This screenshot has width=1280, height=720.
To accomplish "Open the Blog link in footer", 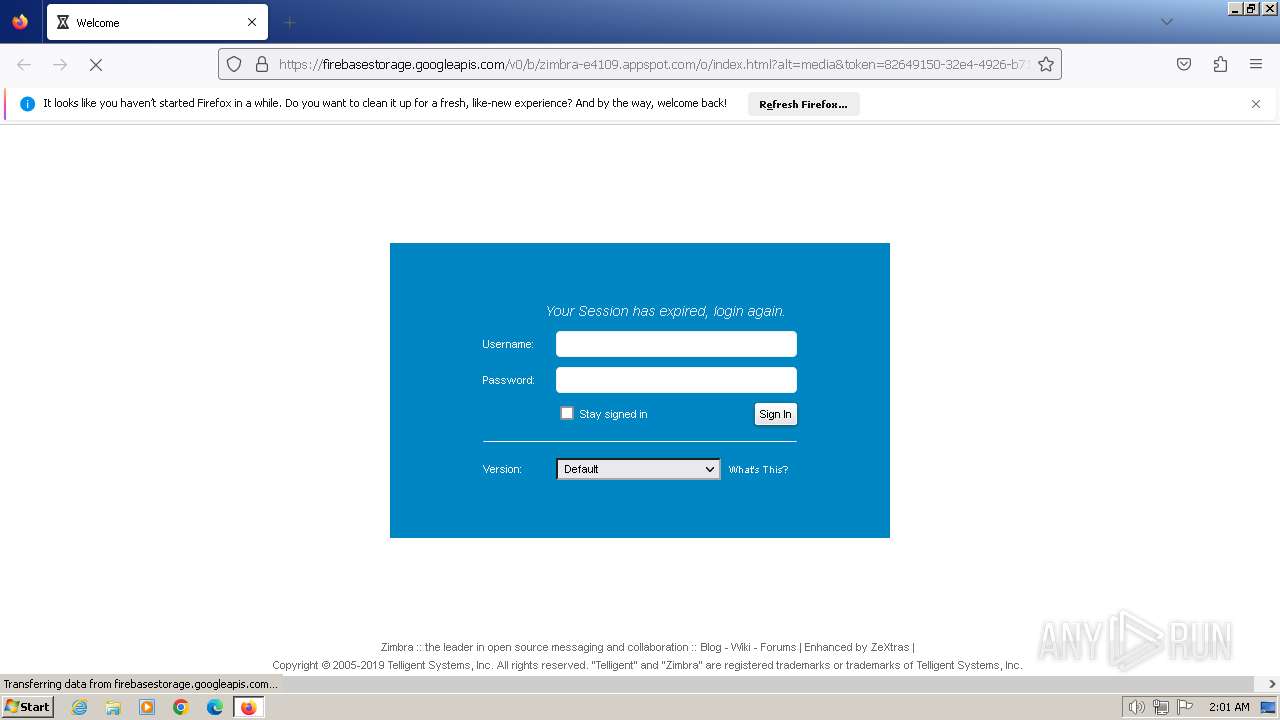I will tap(710, 647).
